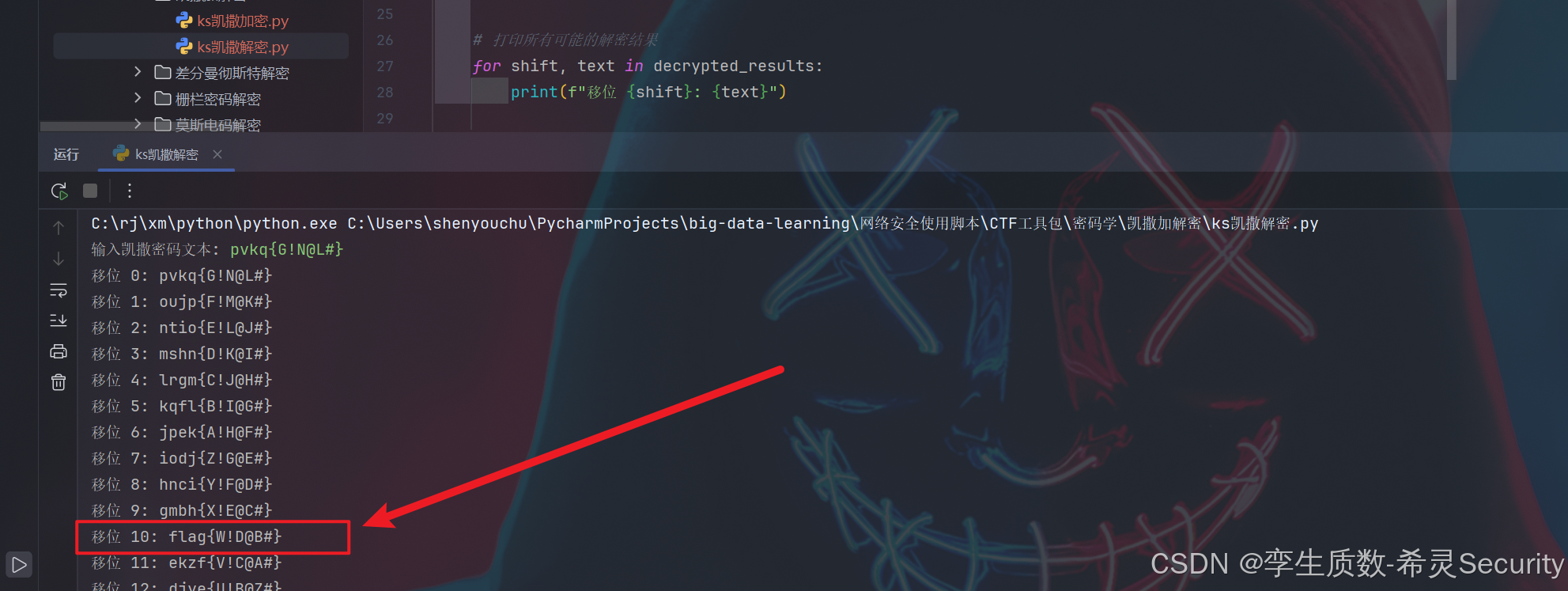The width and height of the screenshot is (1568, 591).
Task: Open ks凯撒加密.py in project tree
Action: coord(232,21)
